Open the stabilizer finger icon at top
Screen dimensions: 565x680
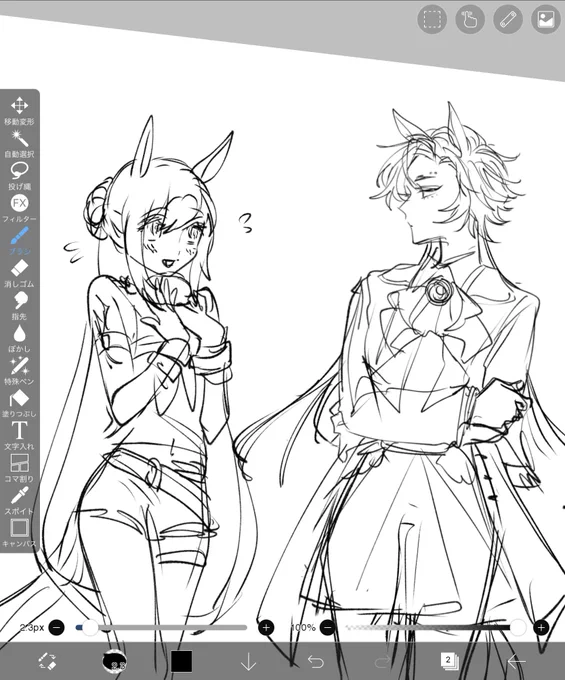pyautogui.click(x=470, y=20)
